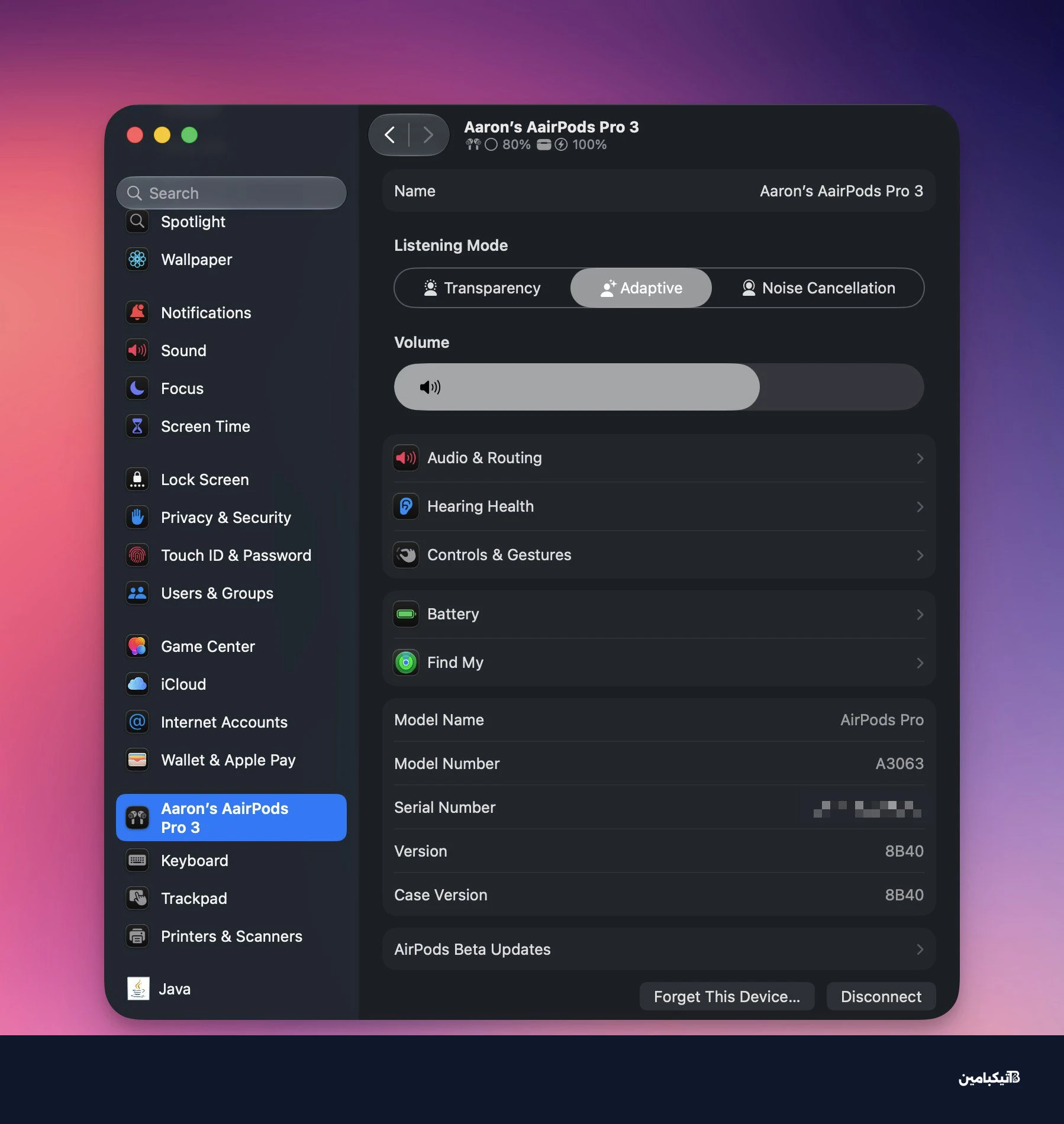The height and width of the screenshot is (1124, 1064).
Task: Click the Hearing Health ear icon
Action: pos(406,506)
